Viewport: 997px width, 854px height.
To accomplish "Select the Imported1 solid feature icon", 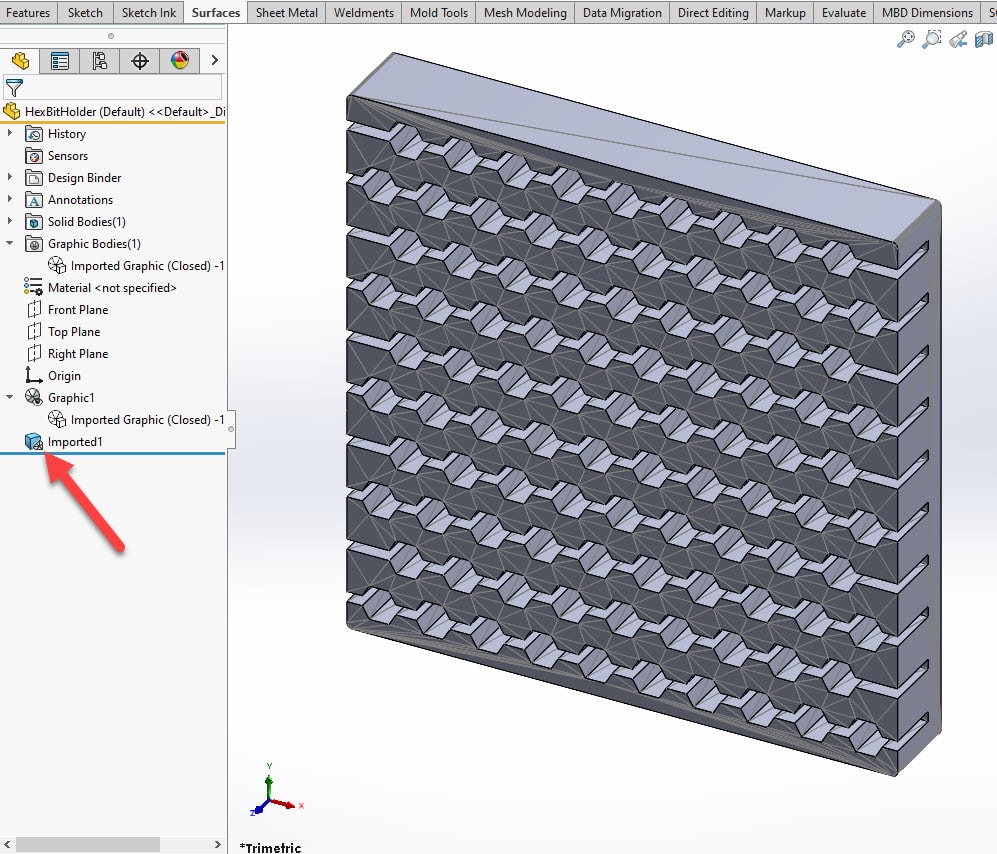I will coord(34,441).
